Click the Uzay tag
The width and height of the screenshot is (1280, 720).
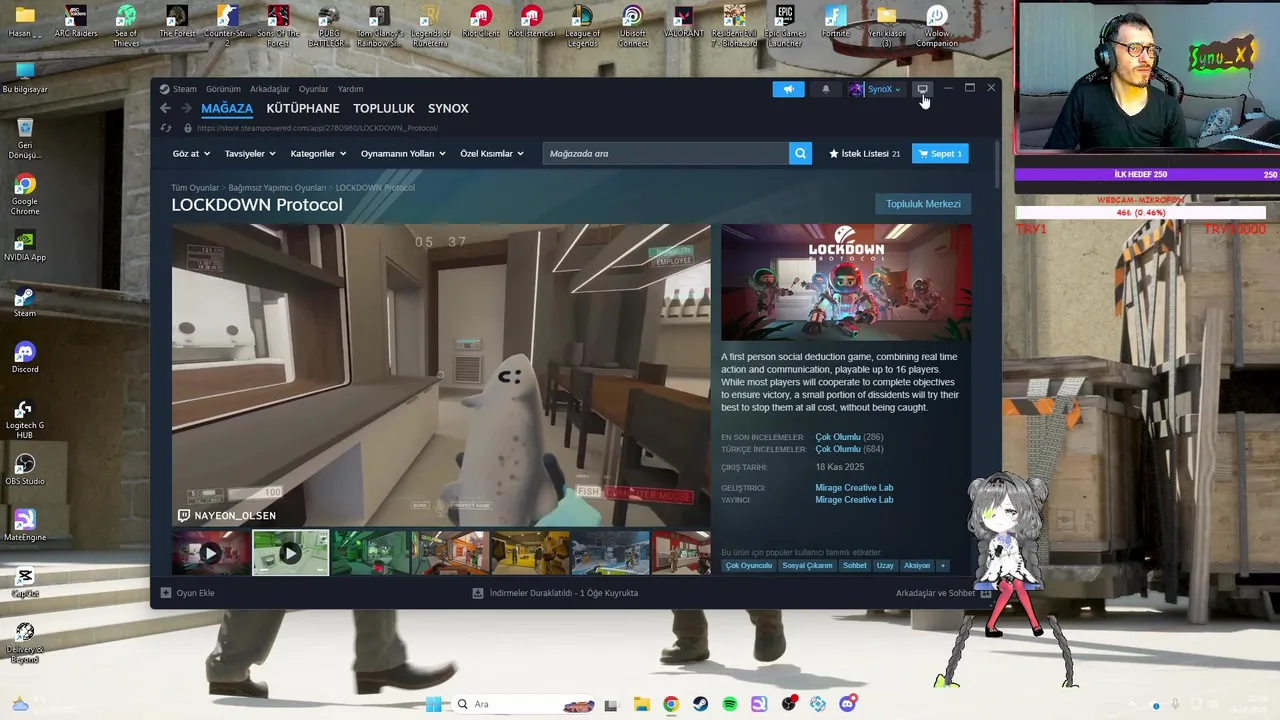pyautogui.click(x=885, y=566)
